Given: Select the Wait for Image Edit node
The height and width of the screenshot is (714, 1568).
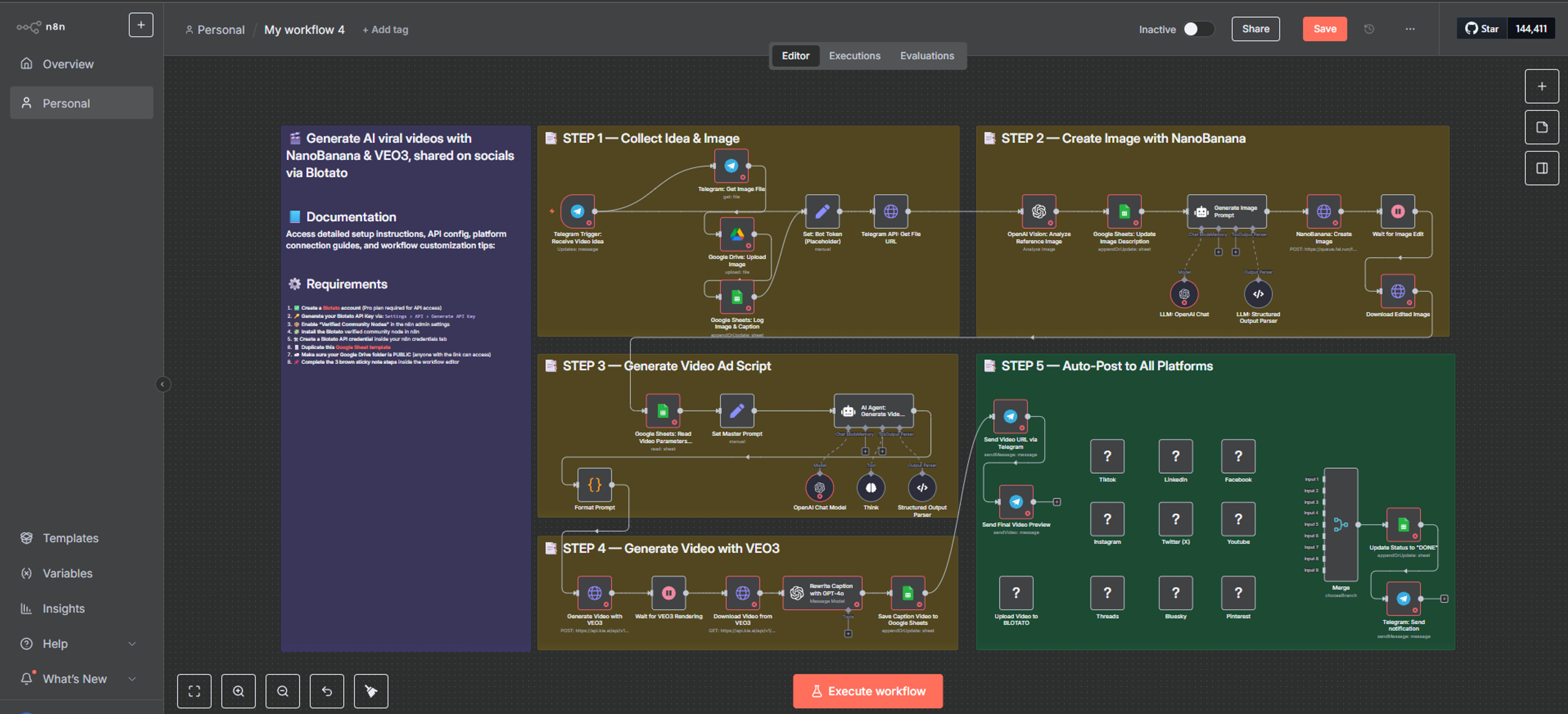Looking at the screenshot, I should point(1398,211).
